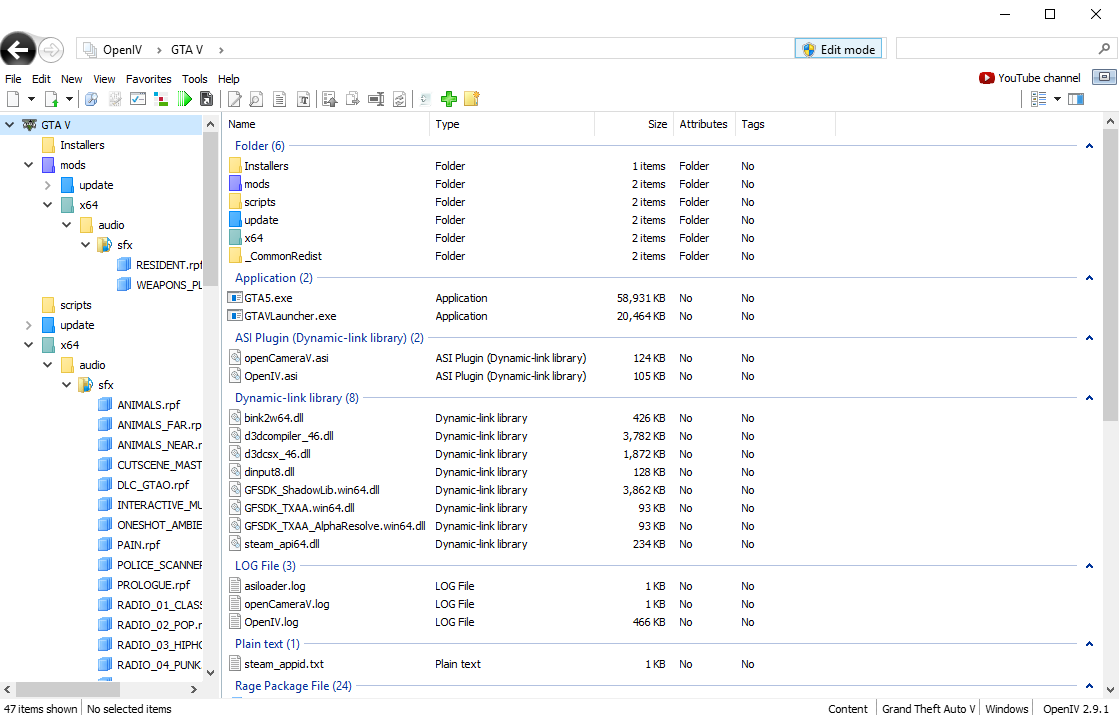
Task: Open the Tools menu
Action: (195, 79)
